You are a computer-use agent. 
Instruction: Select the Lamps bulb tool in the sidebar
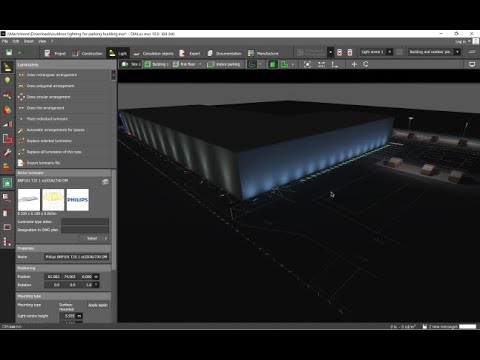pos(7,81)
